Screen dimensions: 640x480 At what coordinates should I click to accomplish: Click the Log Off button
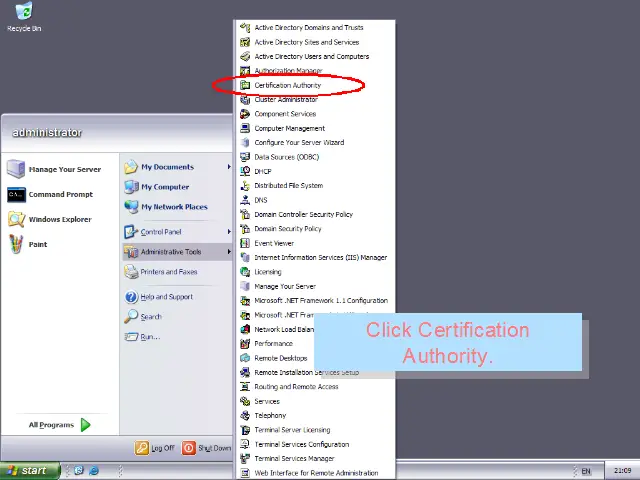tap(155, 448)
